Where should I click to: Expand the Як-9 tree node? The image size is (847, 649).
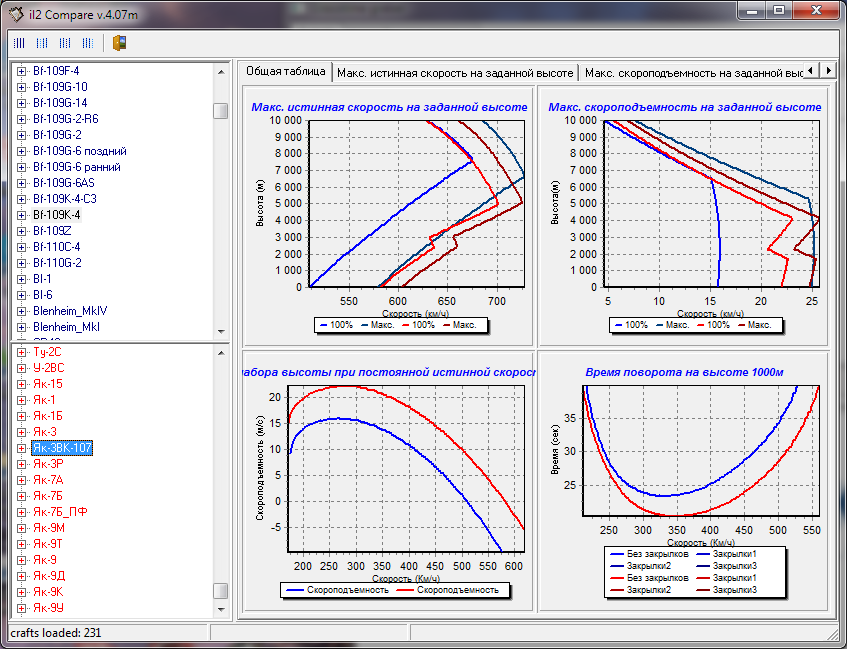(21, 560)
